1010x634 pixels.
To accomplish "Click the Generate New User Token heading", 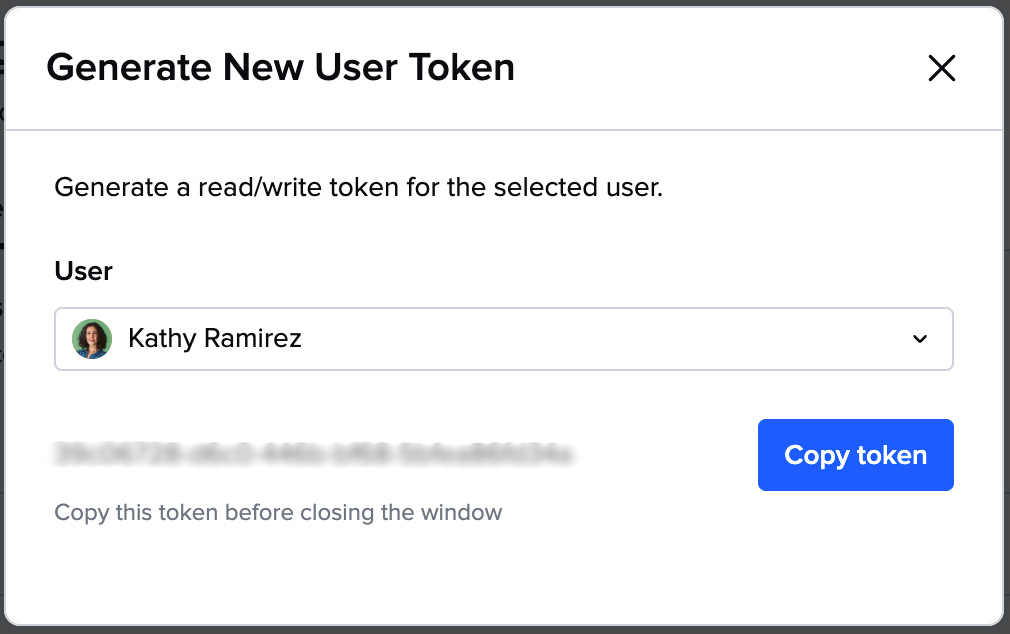I will coord(281,67).
